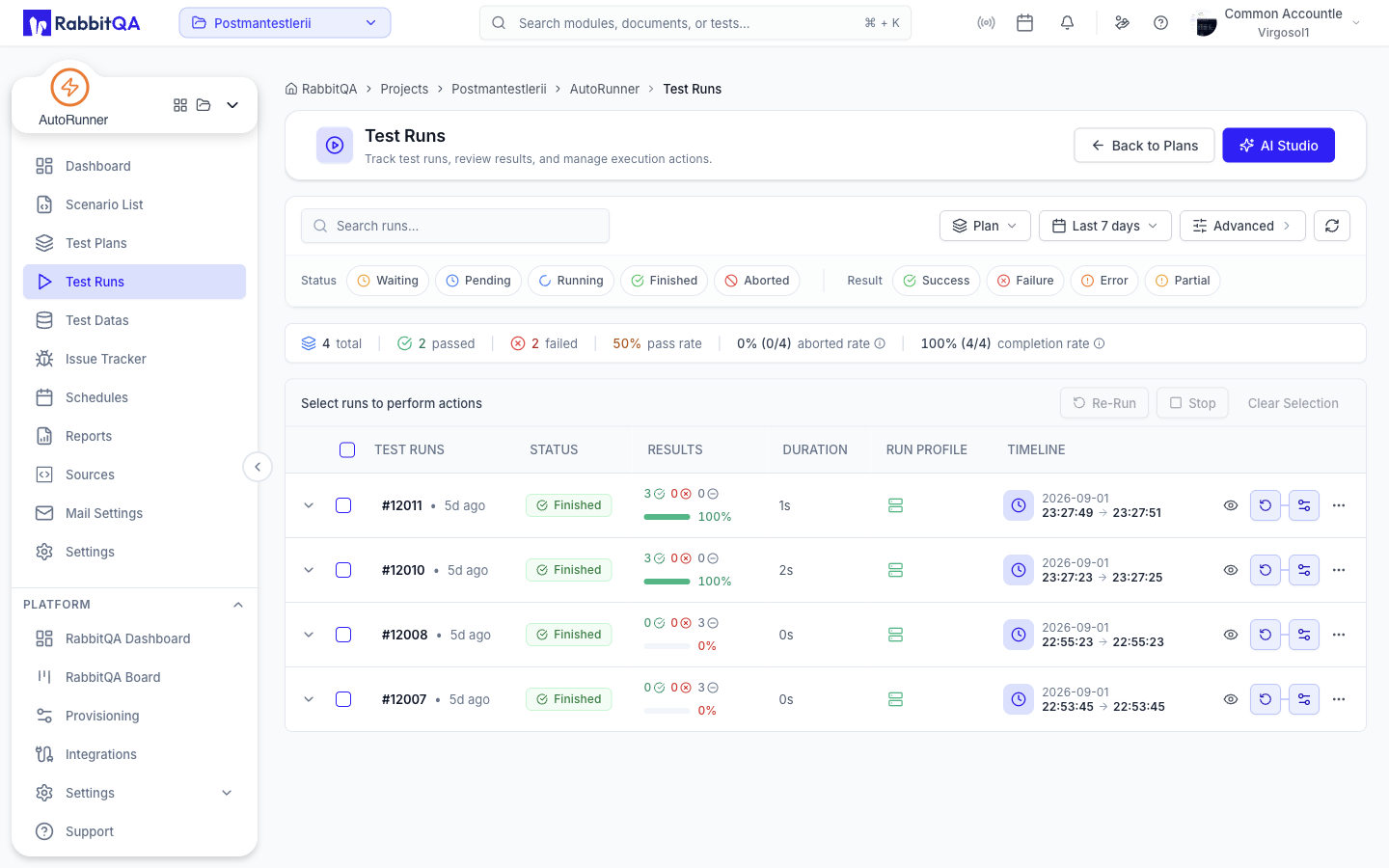Click the AutoRunner lightning bolt icon

(69, 88)
